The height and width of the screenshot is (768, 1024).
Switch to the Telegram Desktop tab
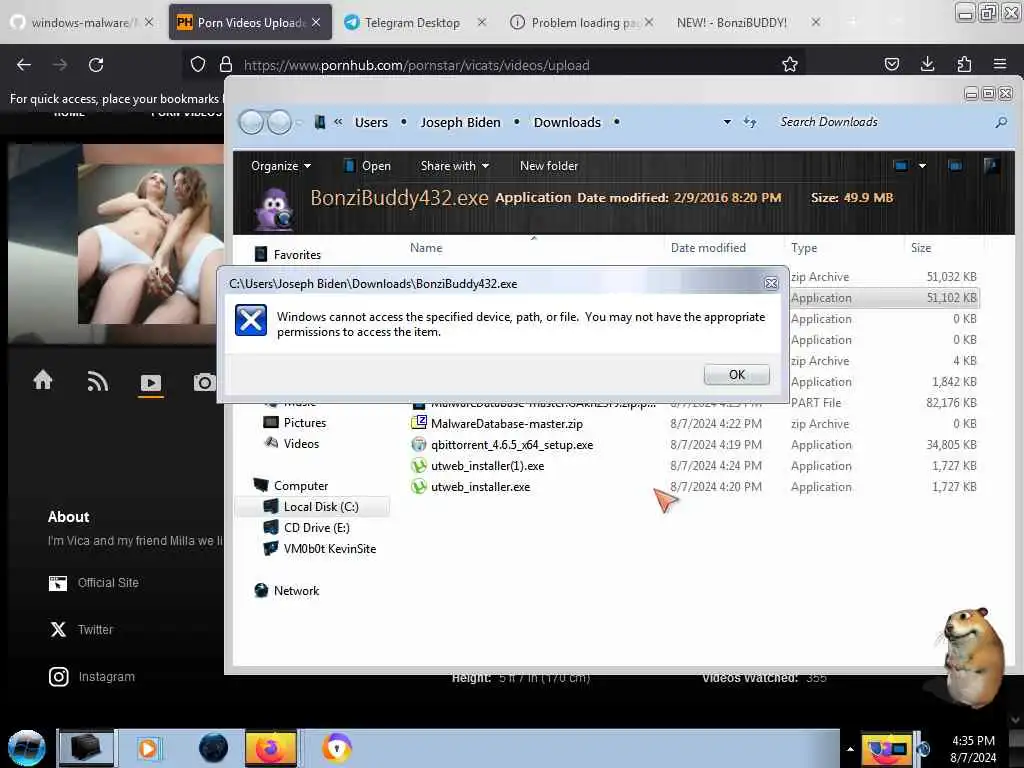coord(413,22)
